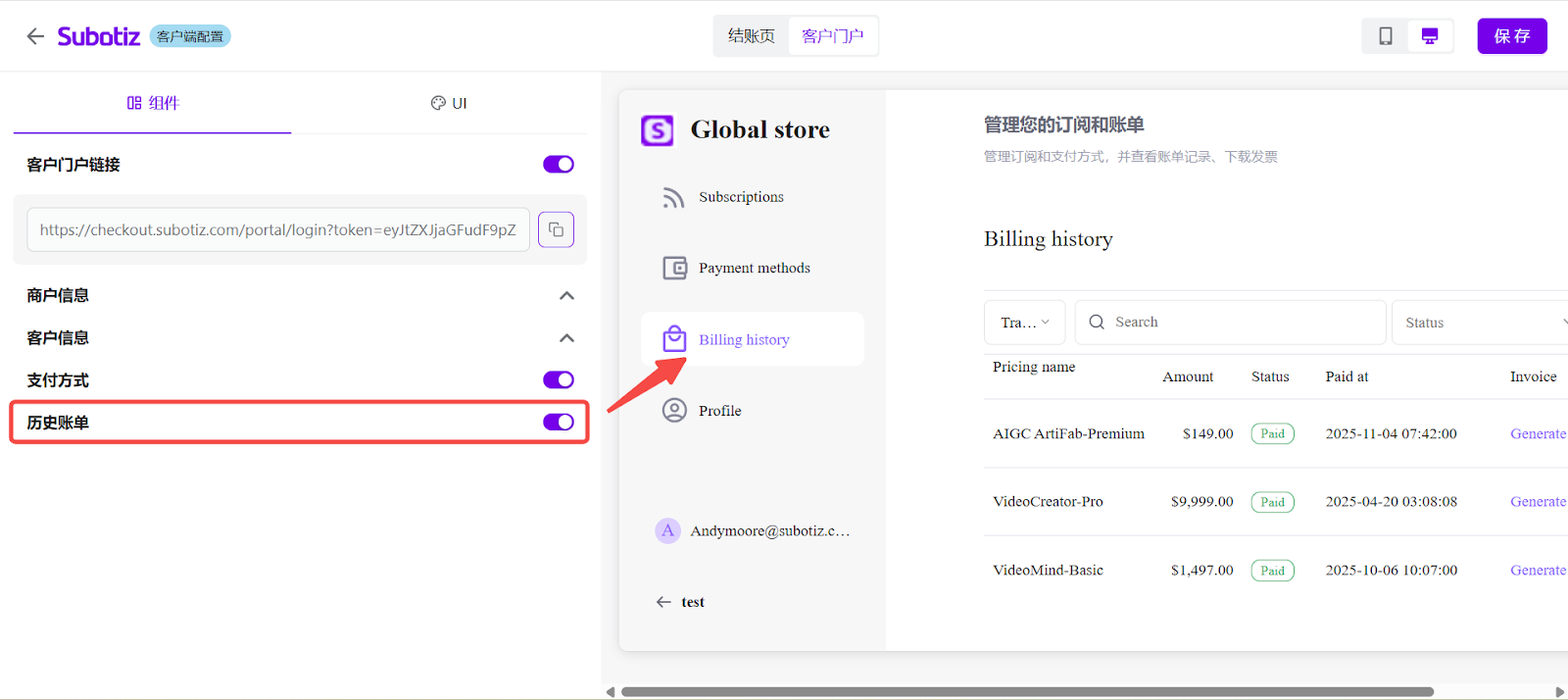
Task: Open the Status filter dropdown
Action: 1480,323
